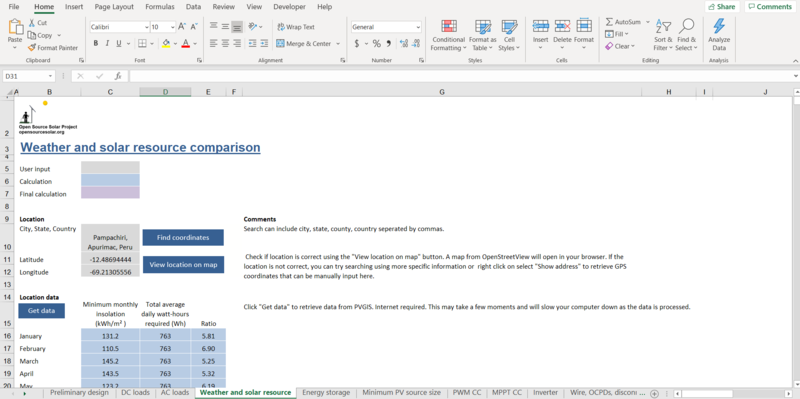Open the DC loads sheet tab
Viewport: 800px width, 399px height.
(135, 392)
